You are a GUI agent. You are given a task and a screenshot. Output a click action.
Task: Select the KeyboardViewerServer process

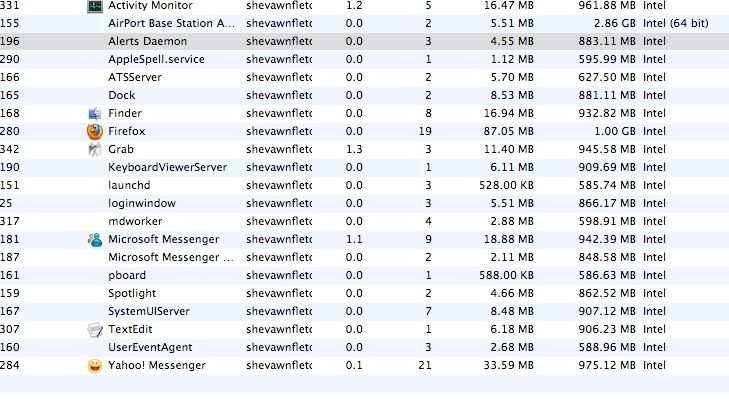coord(167,167)
